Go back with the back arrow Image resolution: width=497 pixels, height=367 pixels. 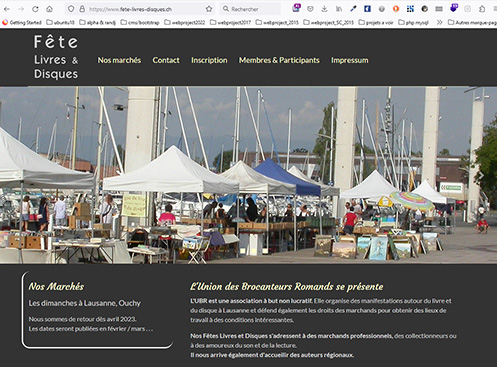tap(7, 9)
